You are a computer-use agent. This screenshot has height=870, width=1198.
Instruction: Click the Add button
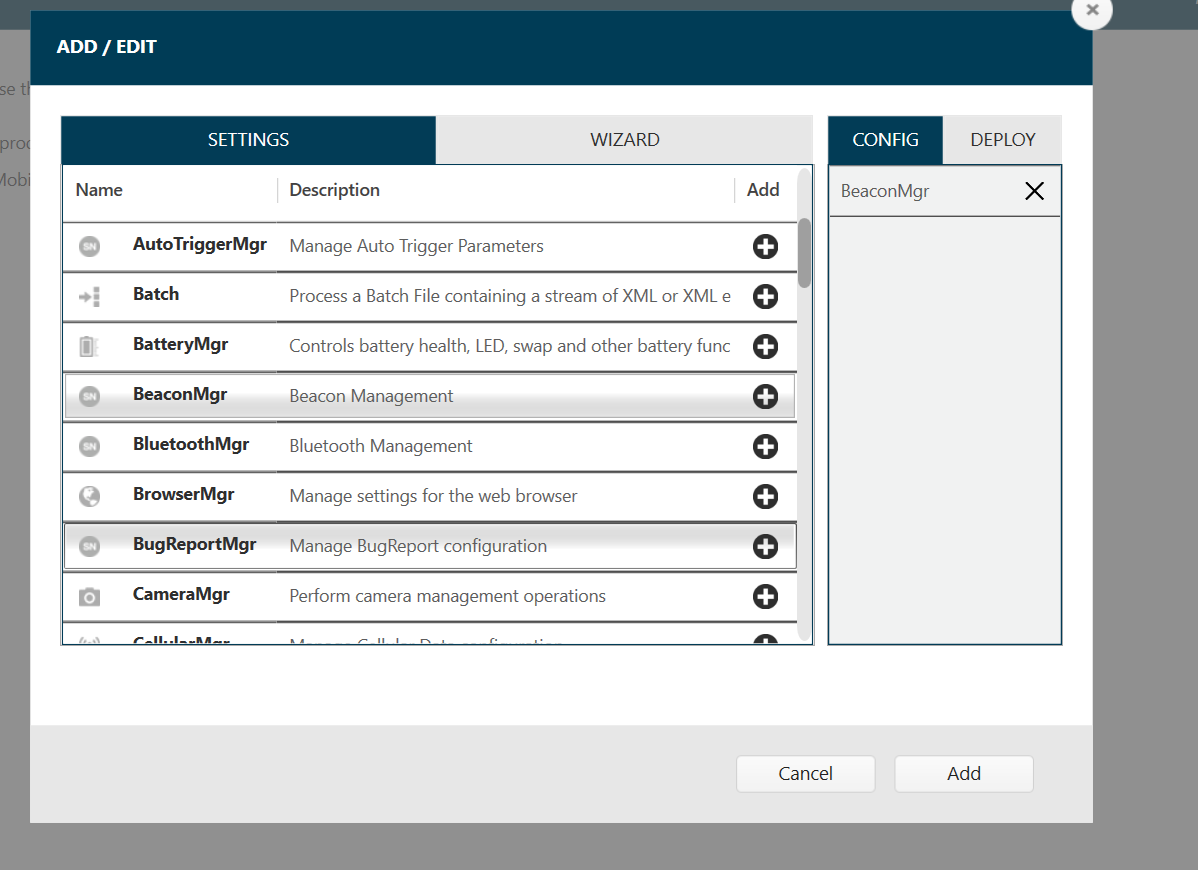point(963,773)
